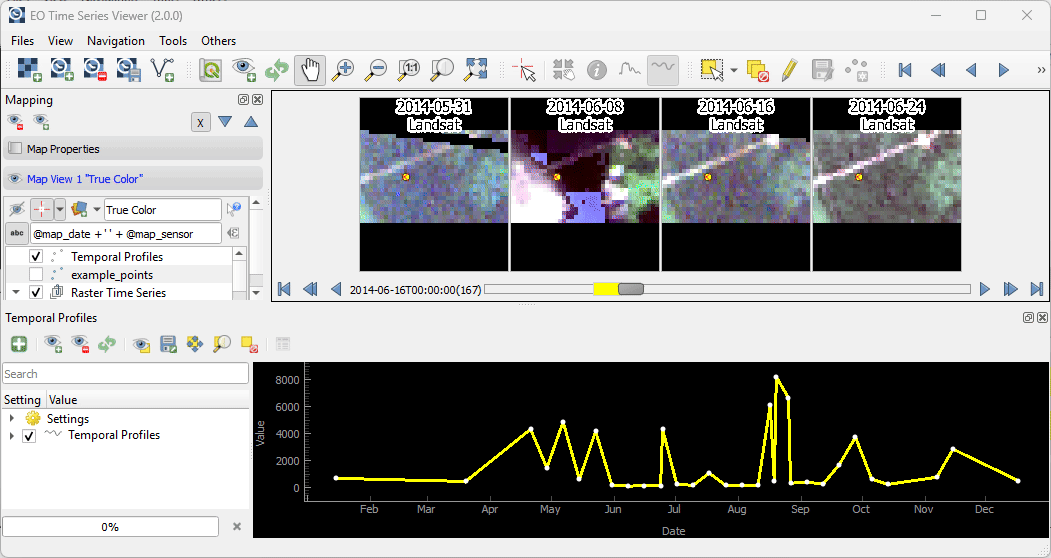
Task: Click Map View 1 "True Color" header
Action: pos(133,178)
